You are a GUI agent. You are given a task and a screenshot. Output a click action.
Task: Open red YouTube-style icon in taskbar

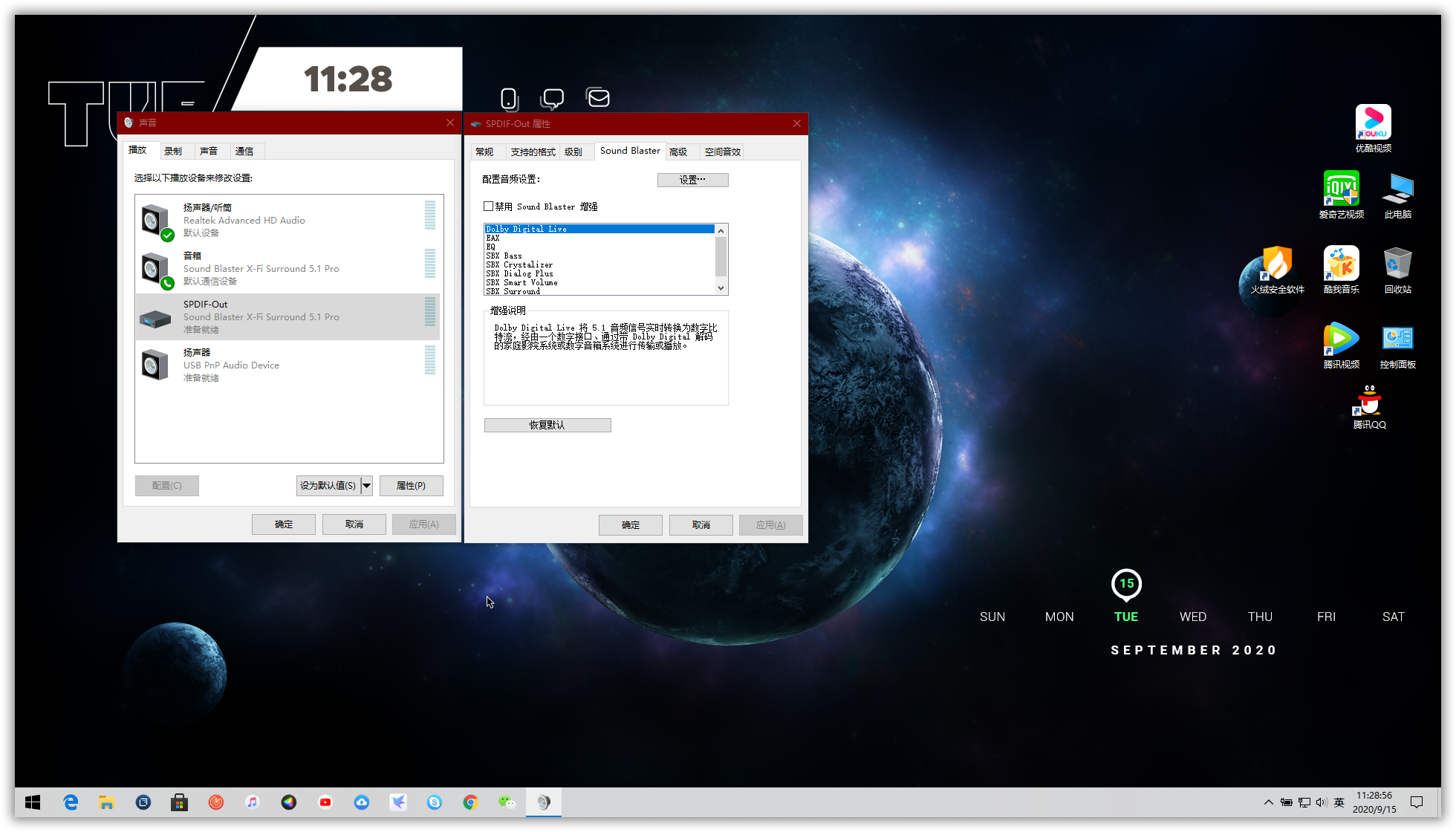[x=325, y=802]
